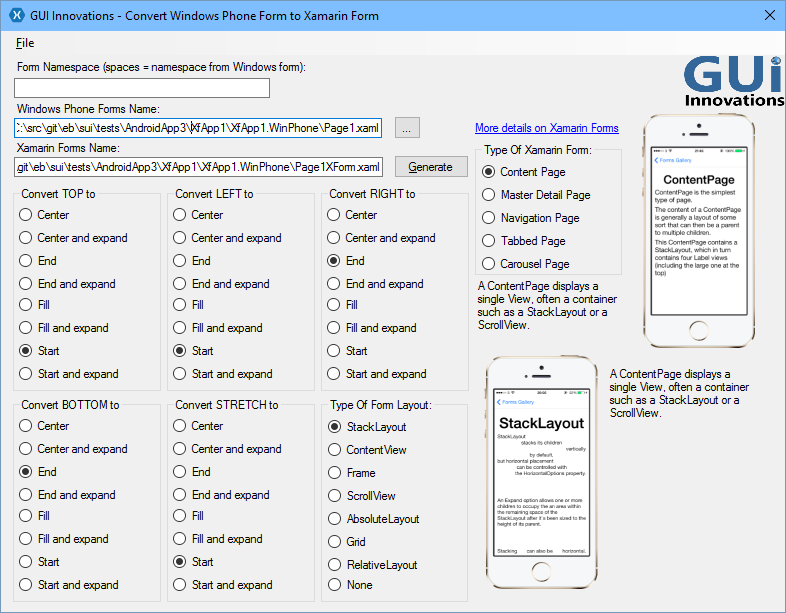The width and height of the screenshot is (786, 613).
Task: Set Convert LEFT to Fill and expand
Action: (181, 328)
